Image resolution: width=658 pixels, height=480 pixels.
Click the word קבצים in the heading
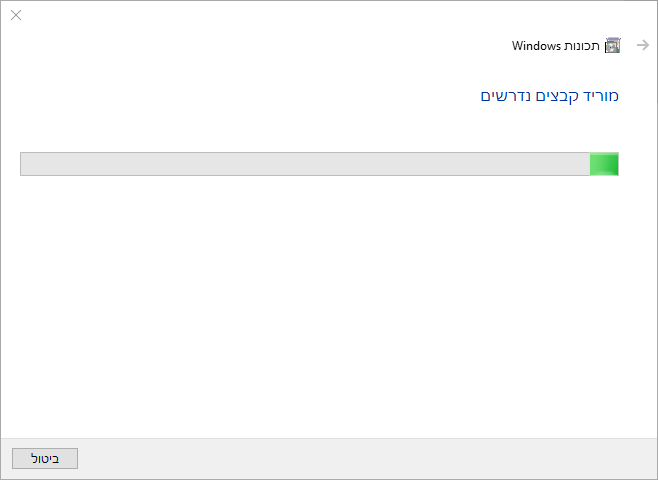coord(554,96)
